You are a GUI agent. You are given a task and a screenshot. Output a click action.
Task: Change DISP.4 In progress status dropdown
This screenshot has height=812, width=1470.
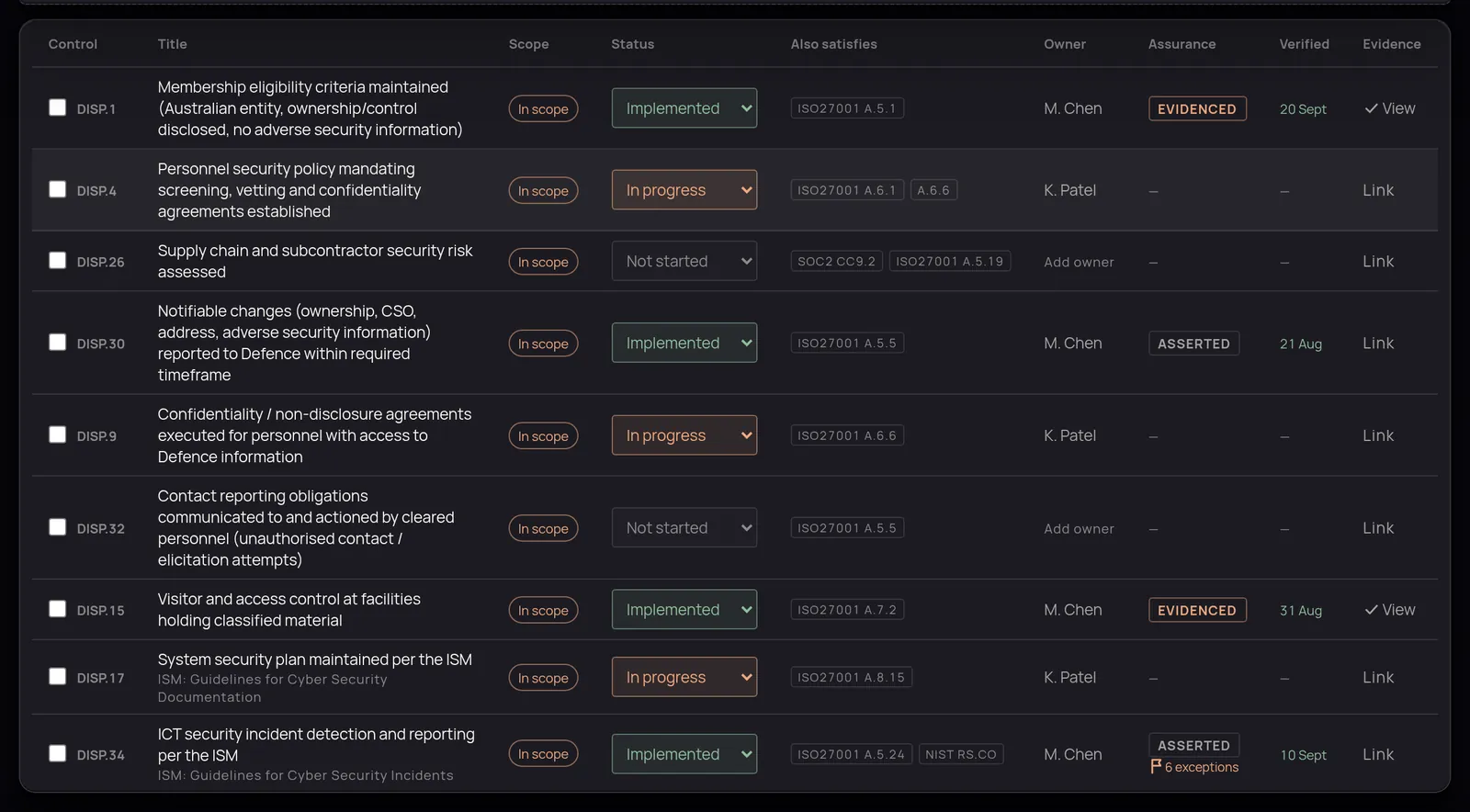pyautogui.click(x=684, y=190)
